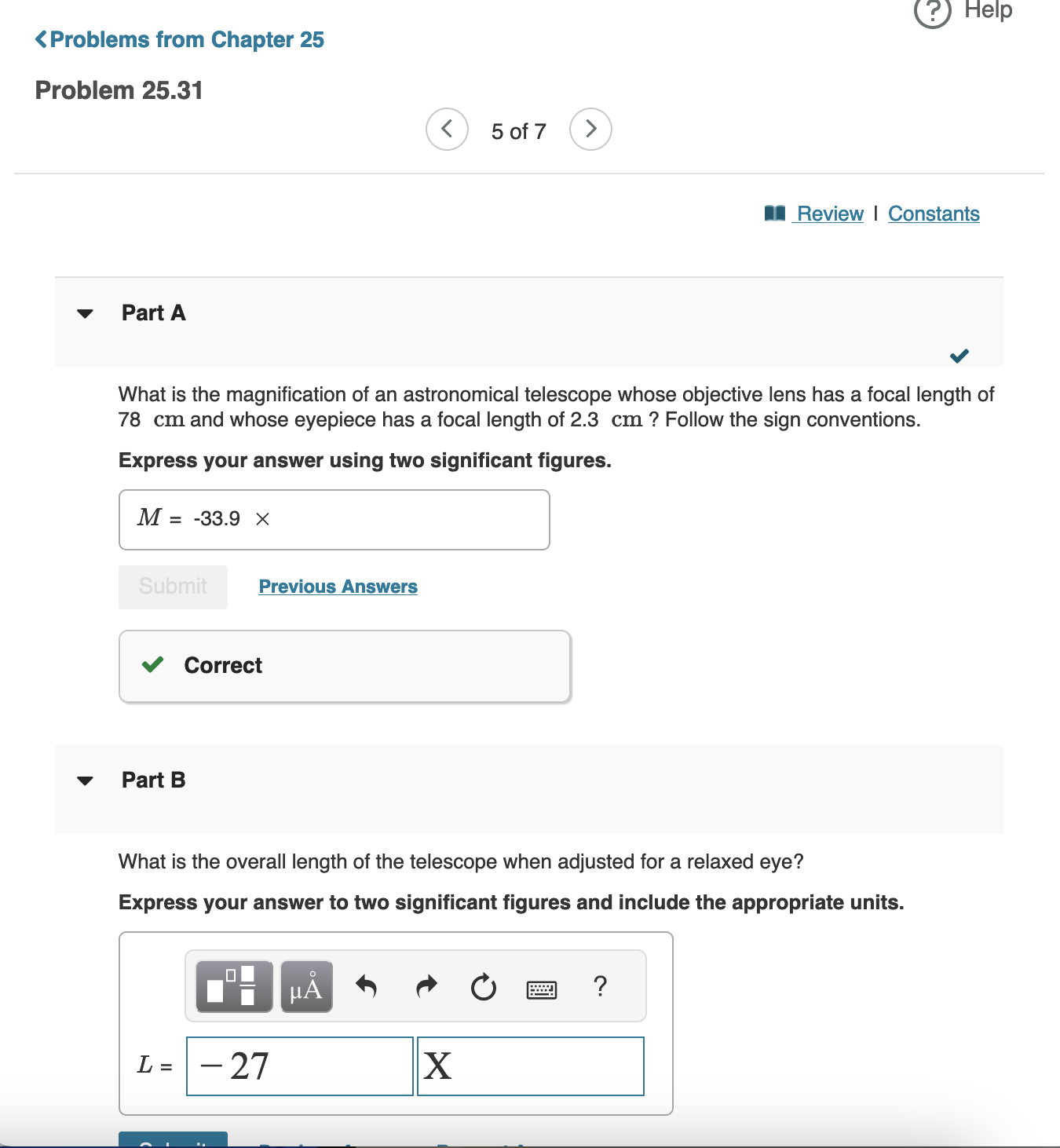Click the undo arrow in the answer toolbar

click(x=366, y=986)
